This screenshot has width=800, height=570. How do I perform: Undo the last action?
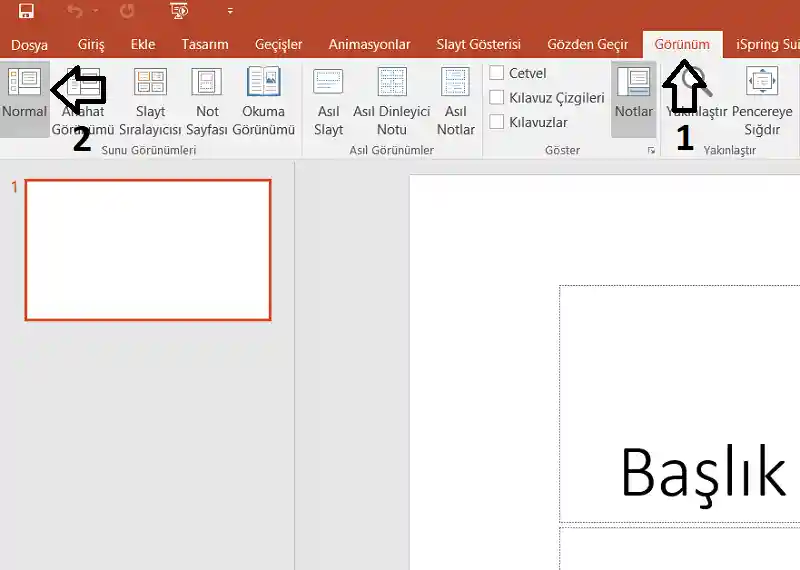[x=74, y=11]
